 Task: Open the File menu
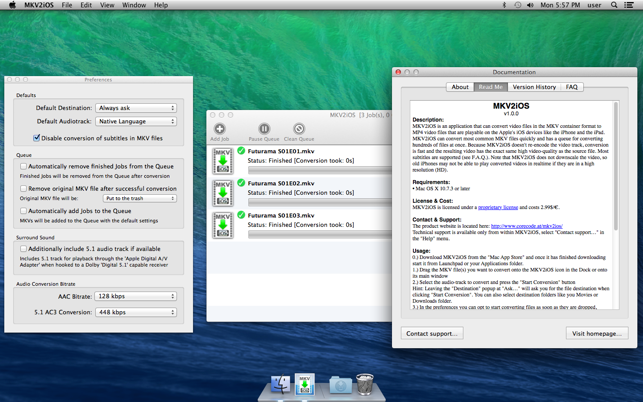point(67,5)
